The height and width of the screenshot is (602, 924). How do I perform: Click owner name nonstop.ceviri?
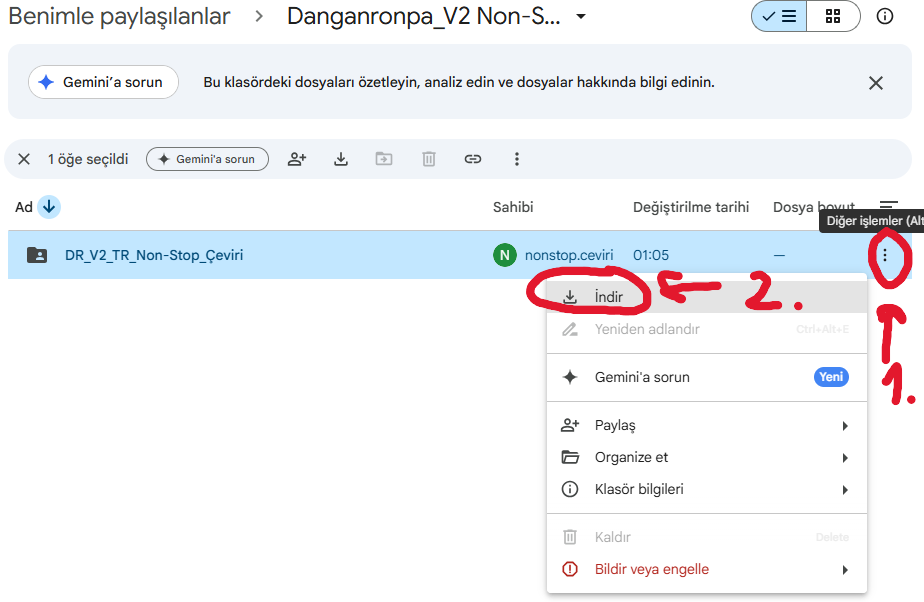pos(569,255)
